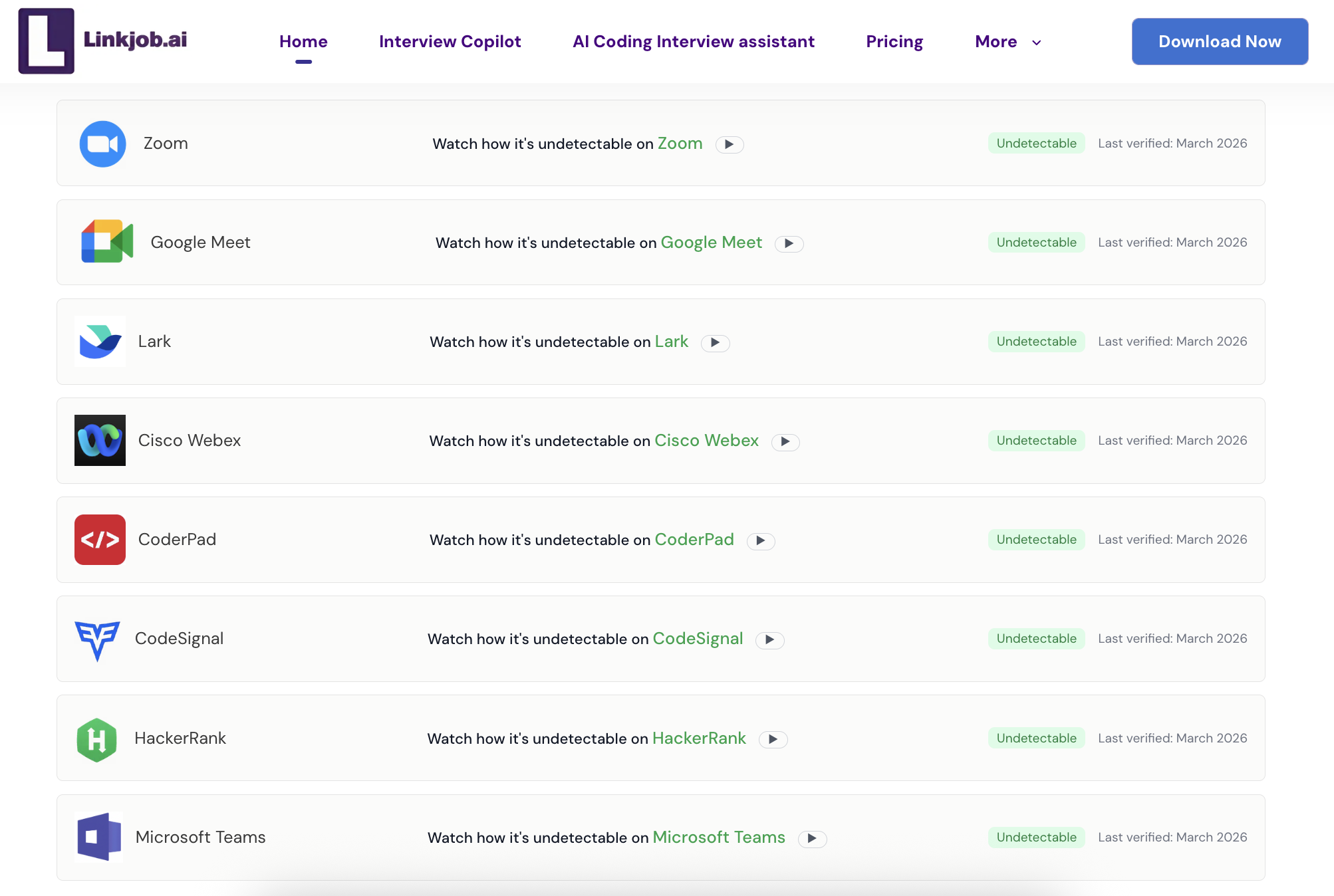Play the Google Meet demo video
1334x896 pixels.
[789, 243]
